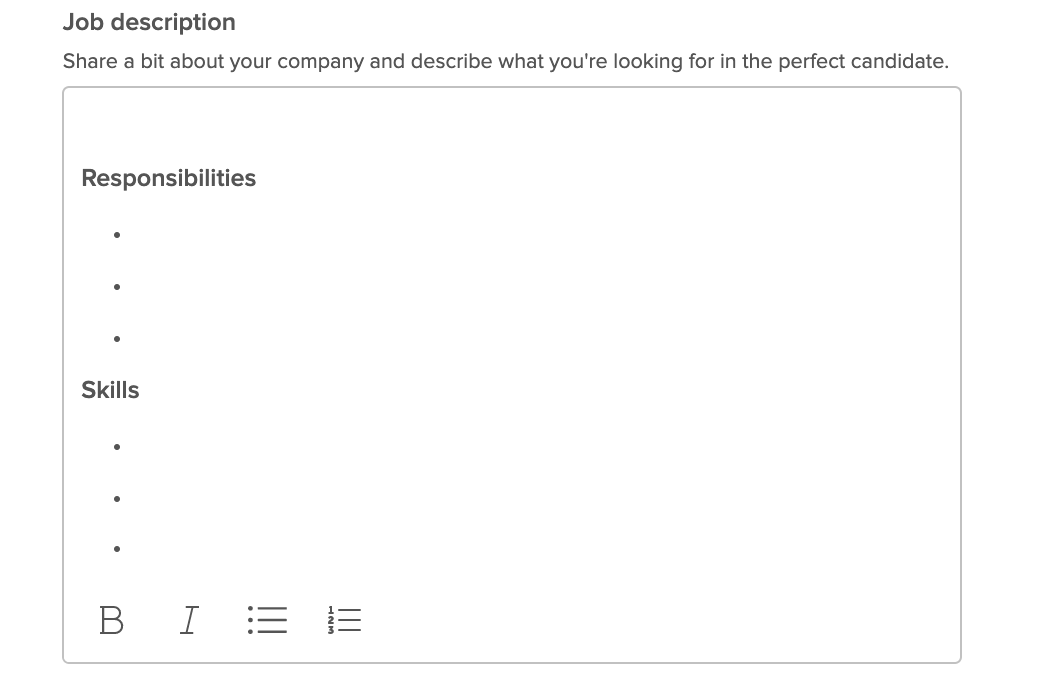
Task: Toggle italic formatting with the I icon
Action: [189, 620]
